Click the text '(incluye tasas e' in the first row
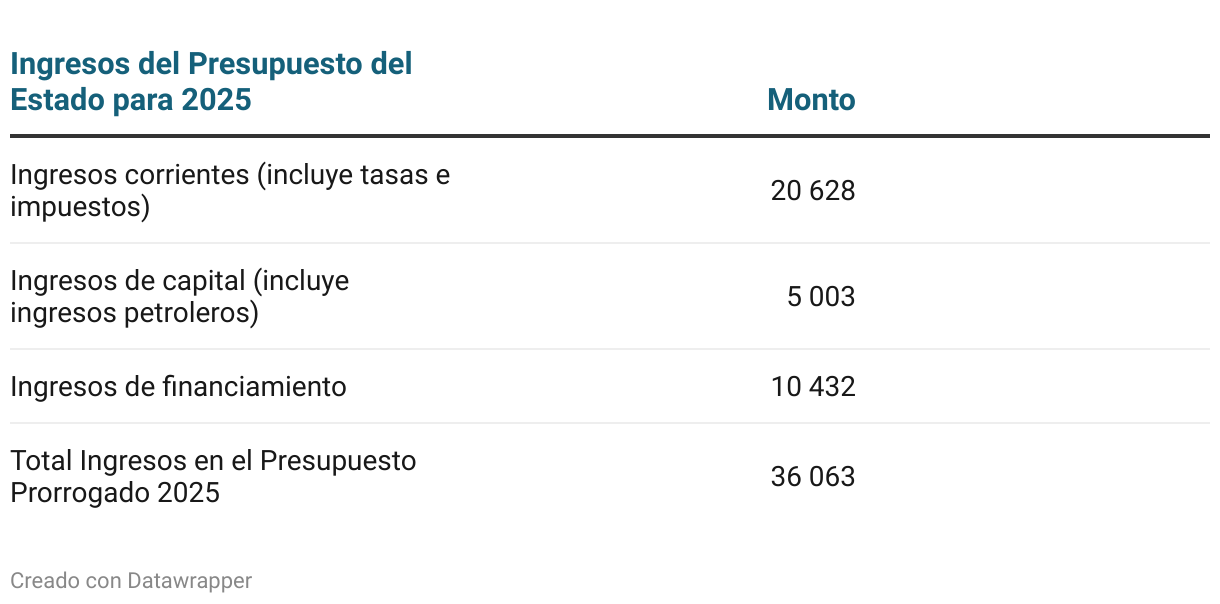The height and width of the screenshot is (604, 1220). [353, 174]
